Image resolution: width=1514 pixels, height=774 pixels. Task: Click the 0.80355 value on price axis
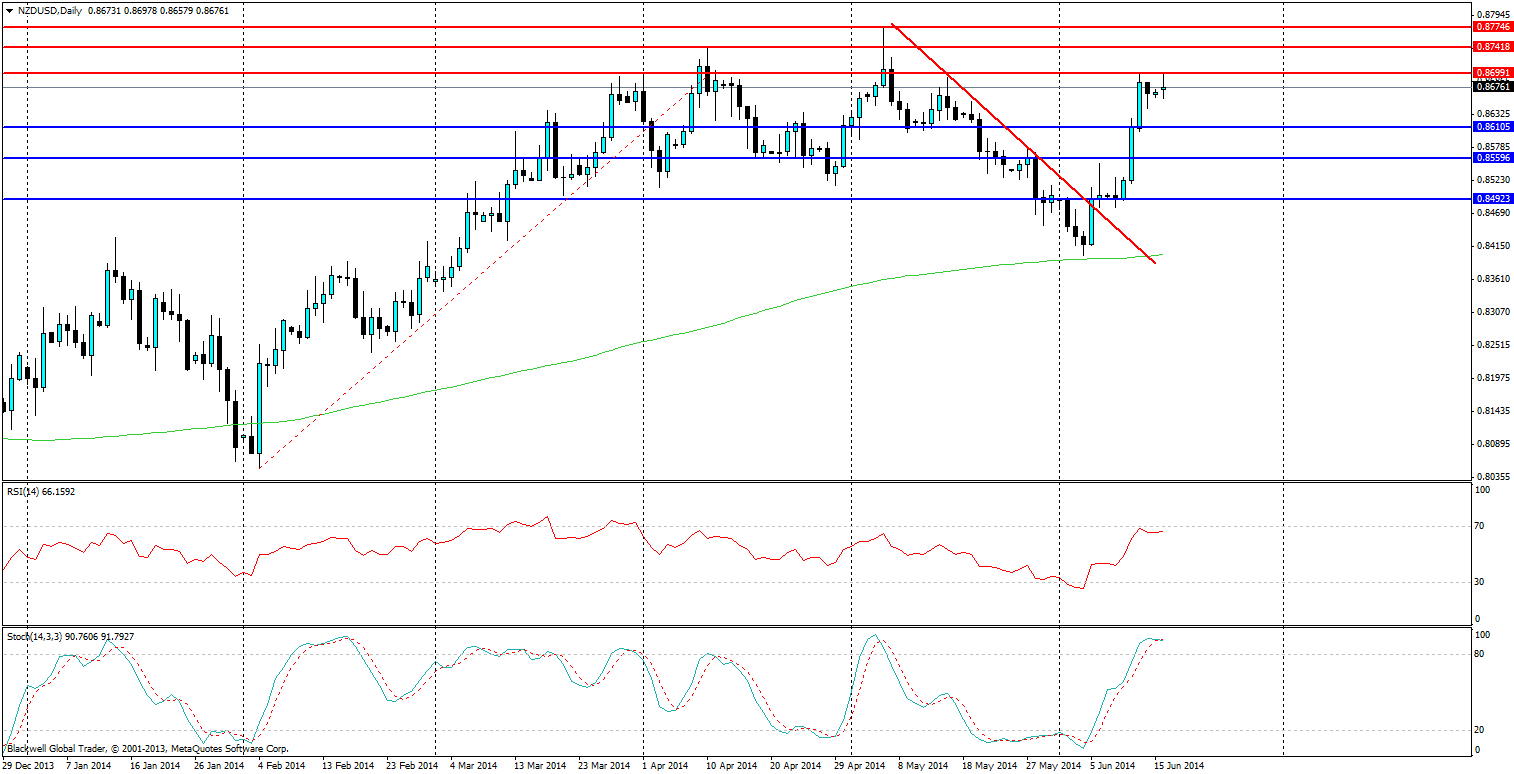click(x=1494, y=477)
